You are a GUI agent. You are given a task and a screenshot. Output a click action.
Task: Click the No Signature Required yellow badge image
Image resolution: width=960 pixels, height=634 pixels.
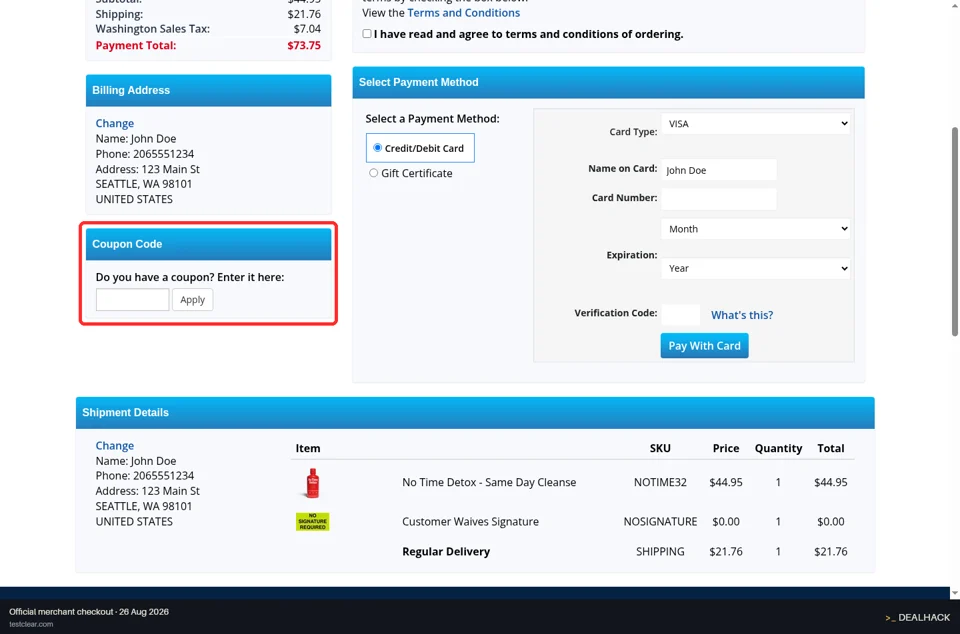pyautogui.click(x=312, y=522)
